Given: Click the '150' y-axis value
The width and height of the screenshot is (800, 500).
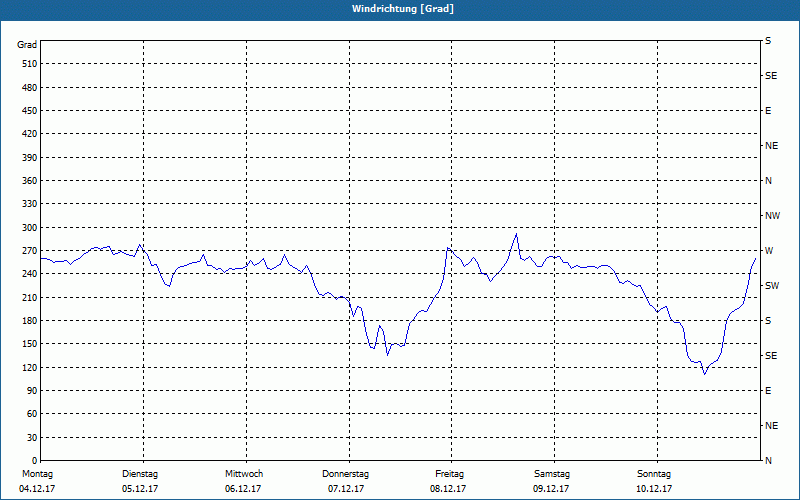Looking at the screenshot, I should point(30,344).
